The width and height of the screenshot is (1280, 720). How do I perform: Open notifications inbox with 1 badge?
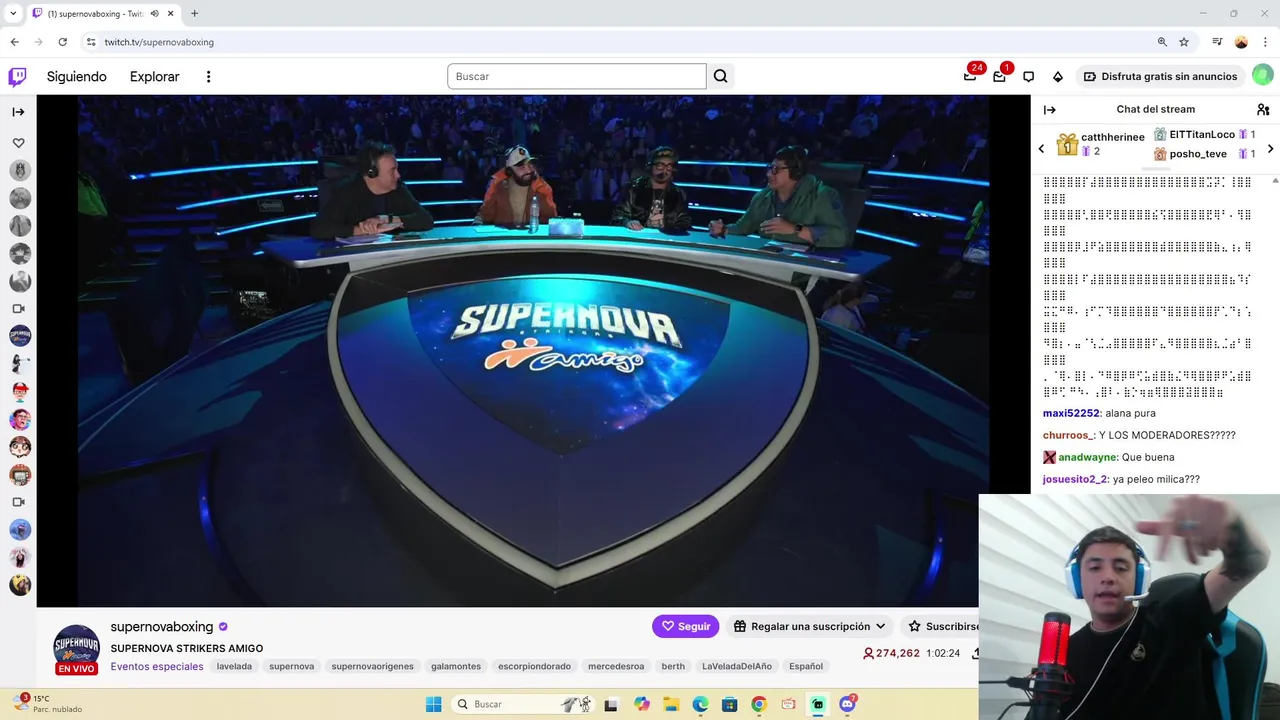tap(999, 76)
